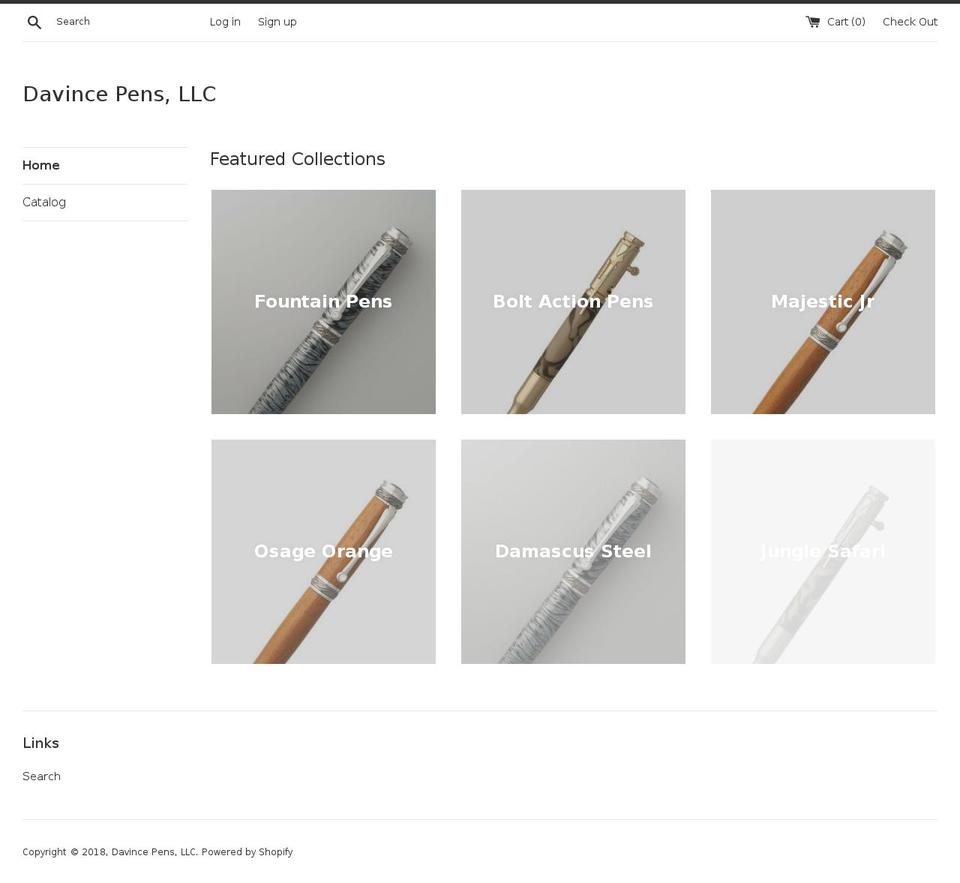960x883 pixels.
Task: Open the Sign up page
Action: (x=277, y=22)
